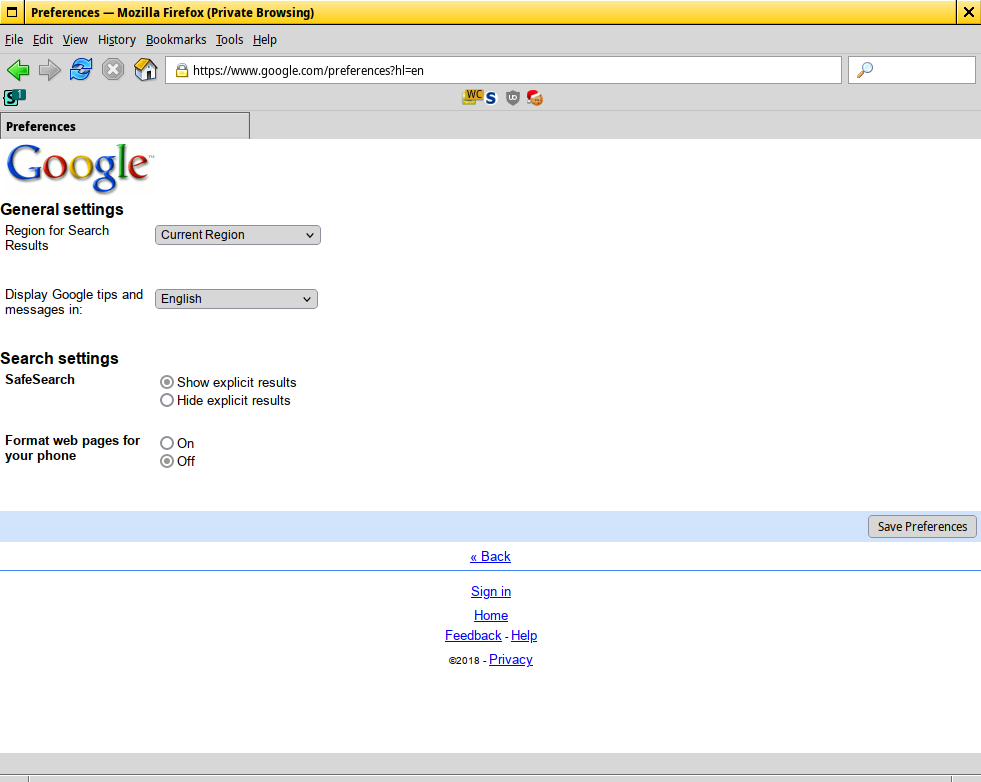Screen dimensions: 981x782
Task: Click the General settings heading
Action: tap(62, 209)
